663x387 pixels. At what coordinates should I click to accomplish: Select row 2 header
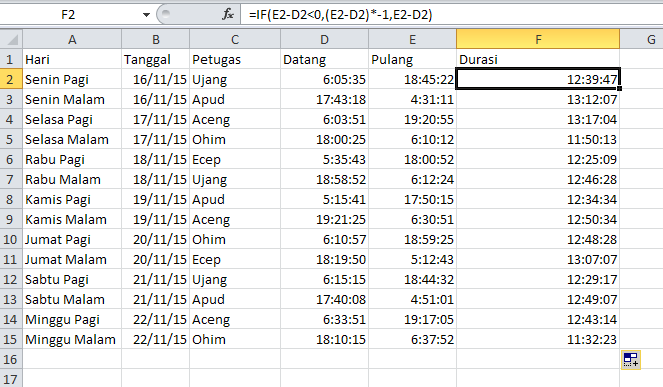coord(11,80)
